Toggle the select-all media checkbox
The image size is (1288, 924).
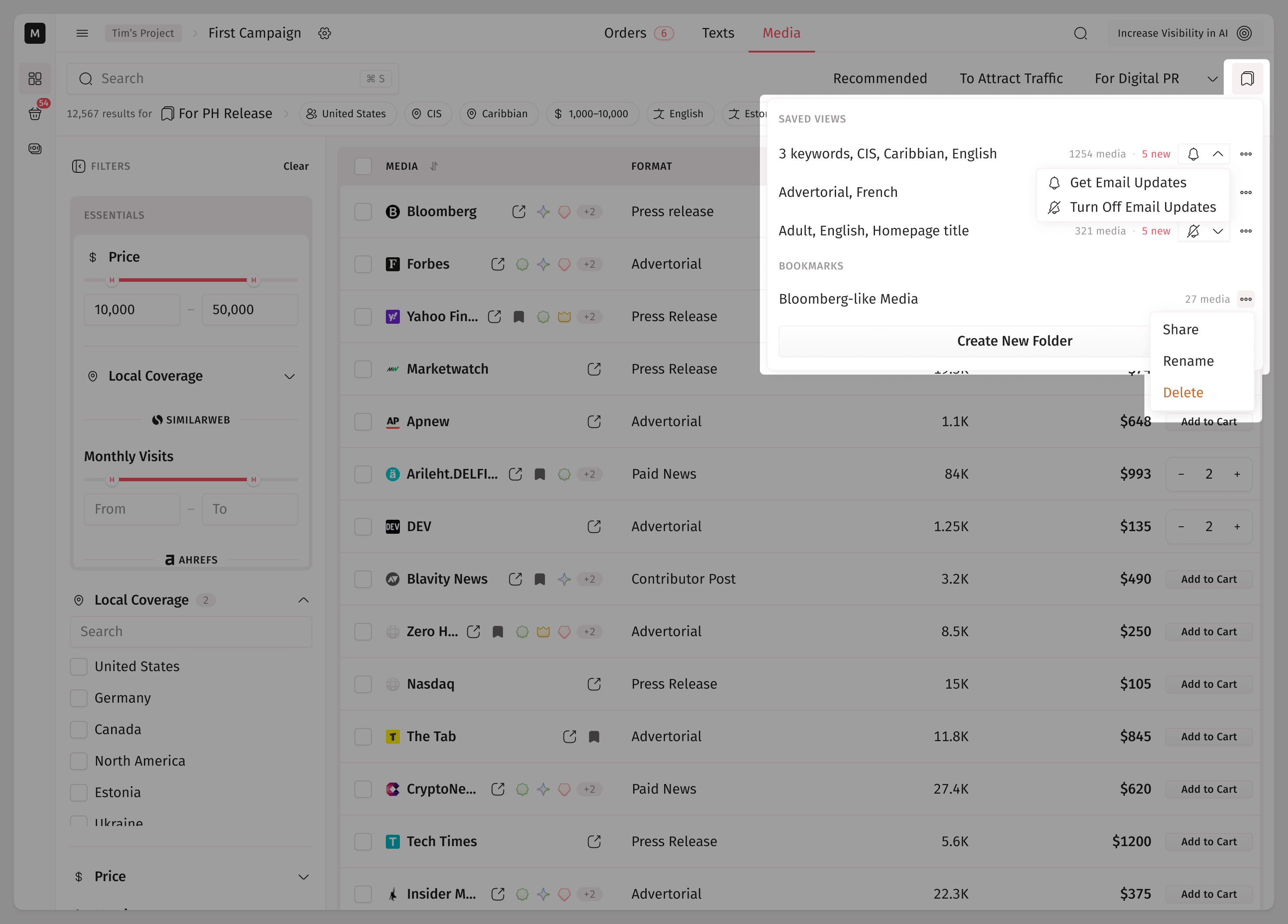[363, 166]
